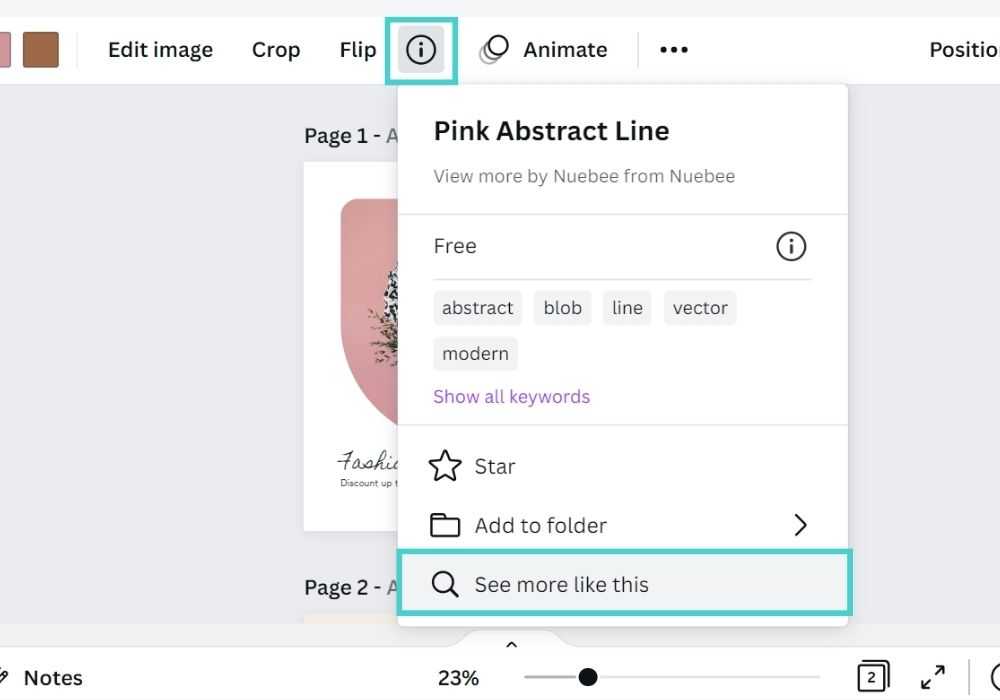
Task: Expand the page thumbnails with the up chevron
Action: pyautogui.click(x=511, y=645)
